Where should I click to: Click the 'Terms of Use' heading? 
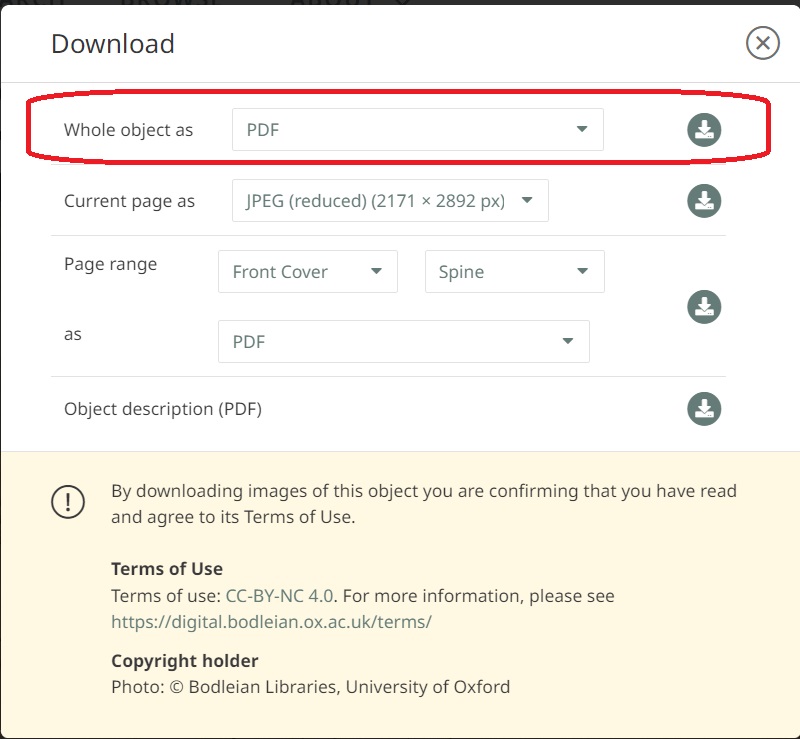[167, 569]
